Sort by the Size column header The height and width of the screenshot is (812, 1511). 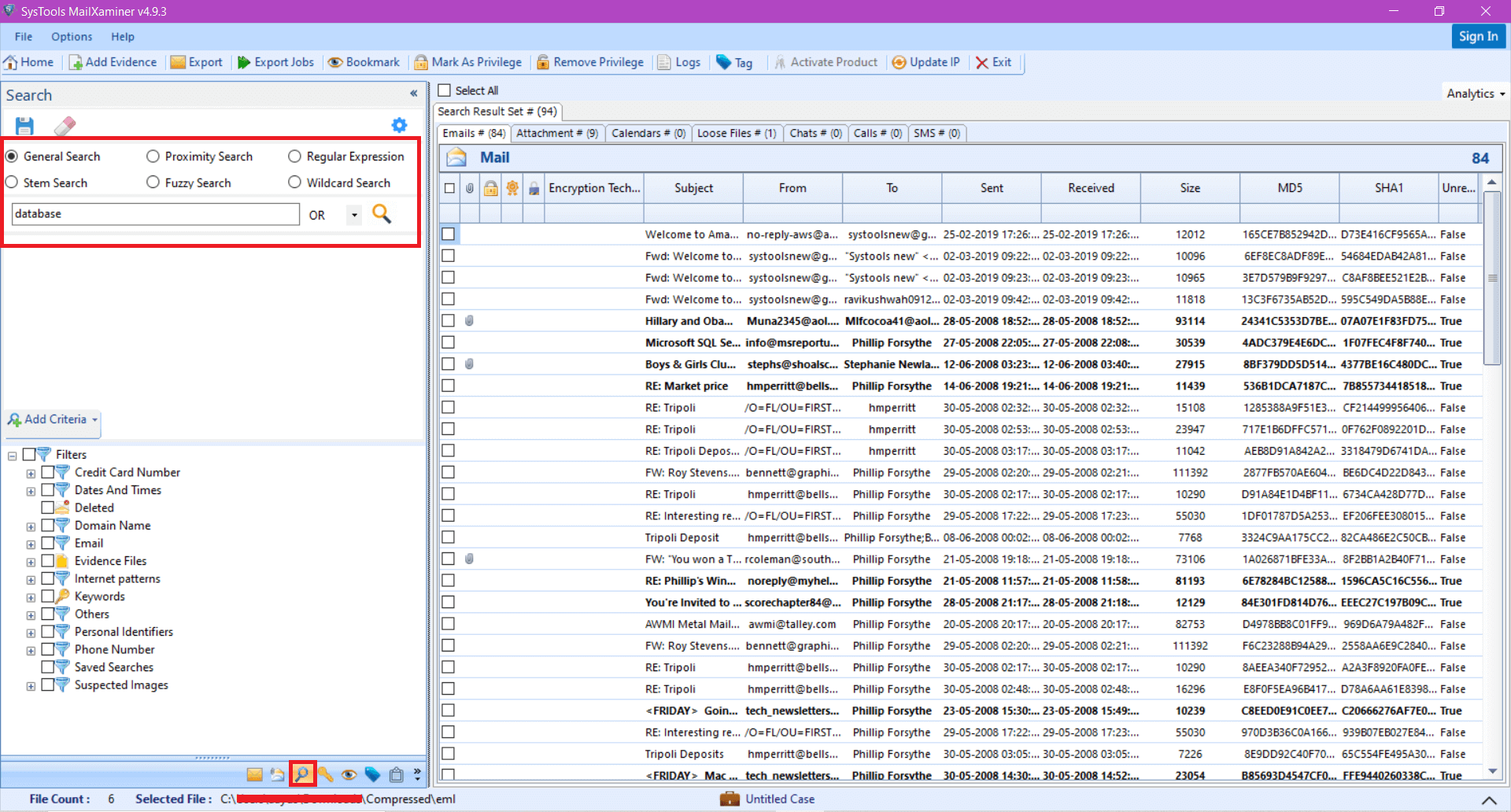(1190, 188)
